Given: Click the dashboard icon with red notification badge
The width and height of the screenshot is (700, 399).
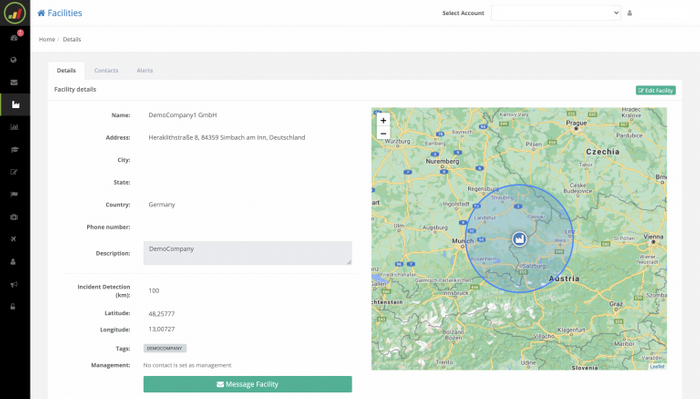Looking at the screenshot, I should click(14, 37).
